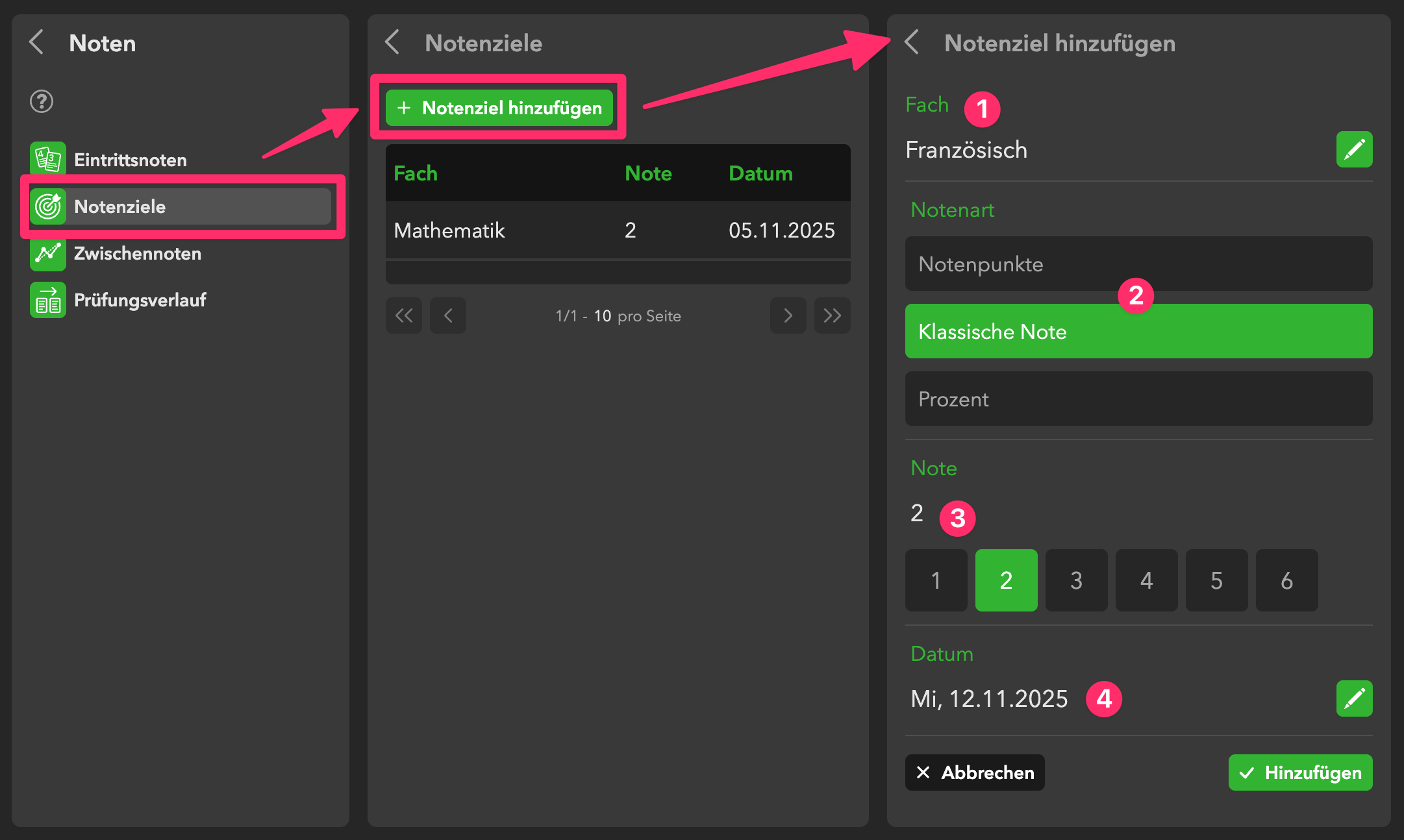Open the Zwischennoten chart icon
1404x840 pixels.
[48, 253]
